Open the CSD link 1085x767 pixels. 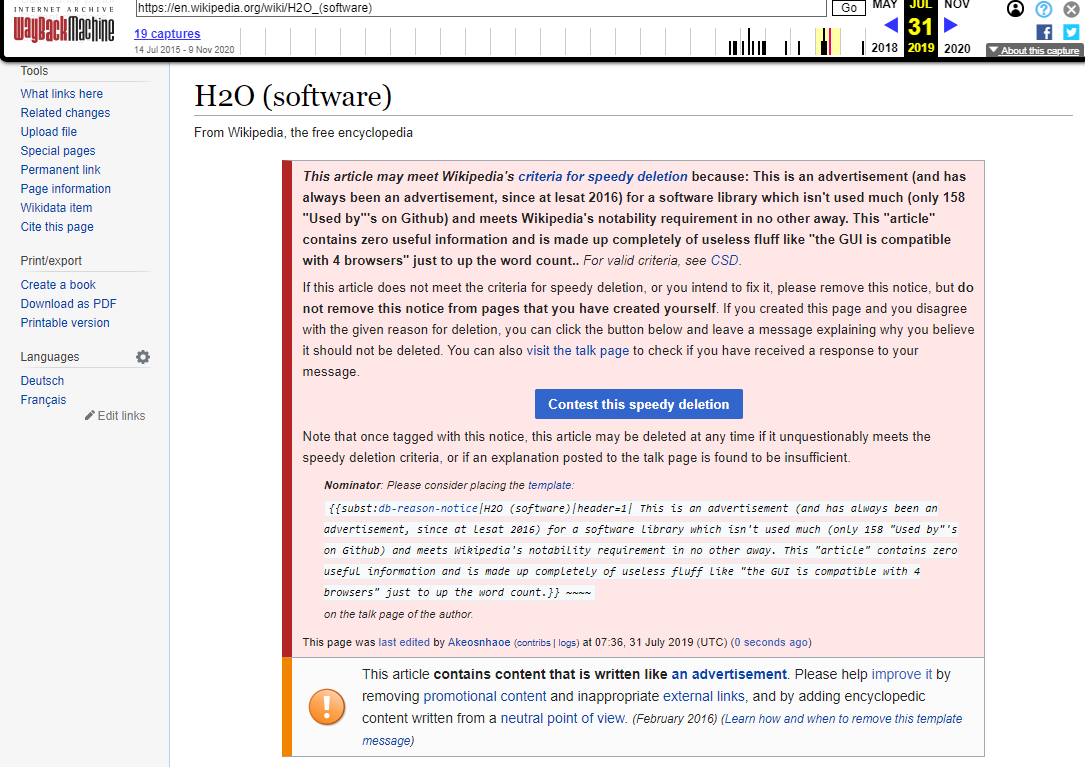[x=724, y=261]
